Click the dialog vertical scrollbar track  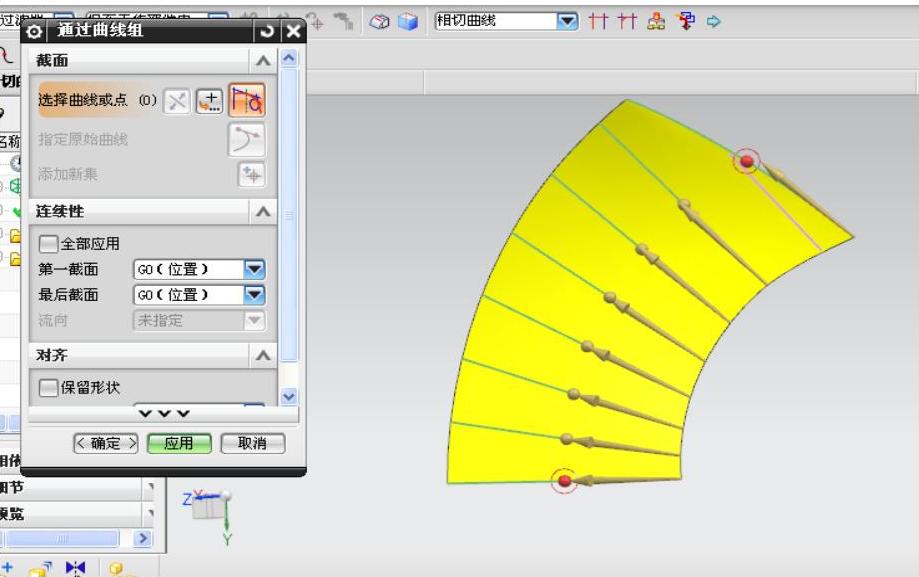point(289,214)
